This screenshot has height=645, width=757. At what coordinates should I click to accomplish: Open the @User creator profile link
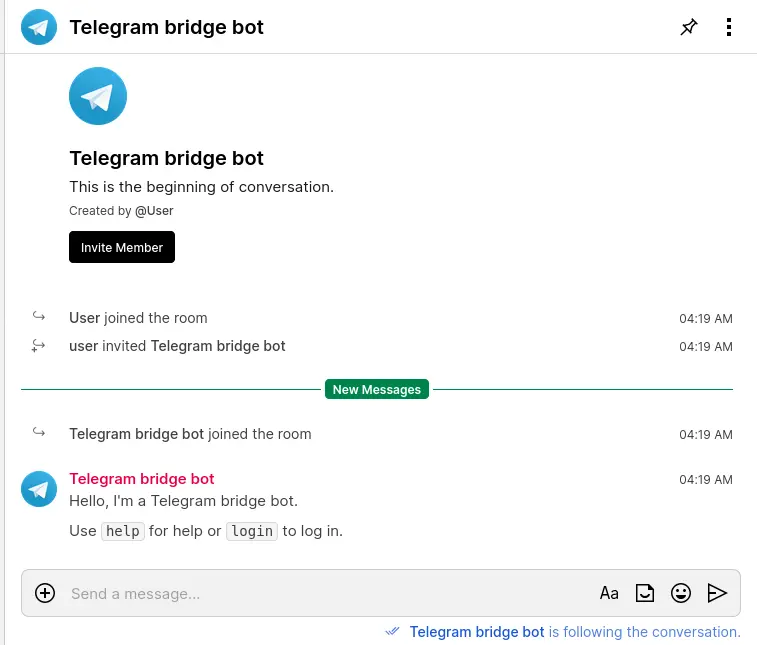(154, 211)
